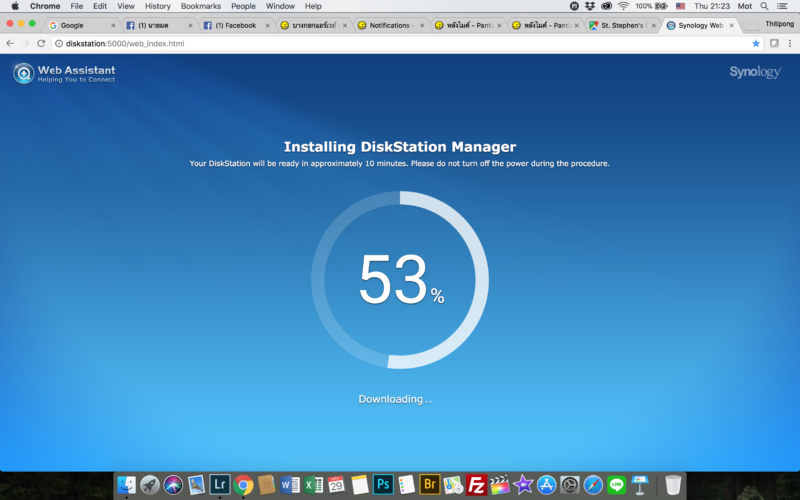Open the File menu
Viewport: 800px width, 500px height.
click(x=77, y=6)
